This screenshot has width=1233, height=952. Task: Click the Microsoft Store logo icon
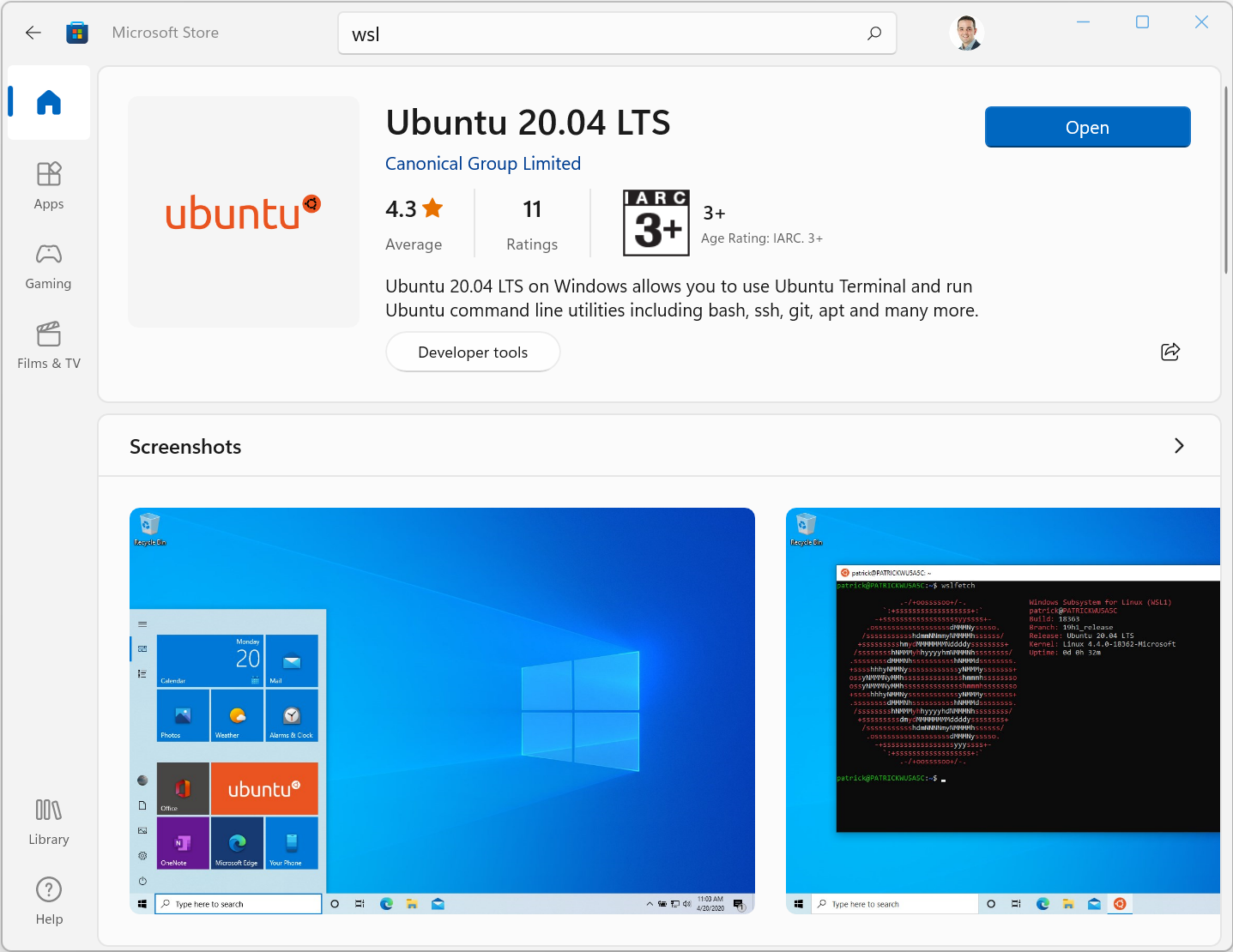(77, 33)
